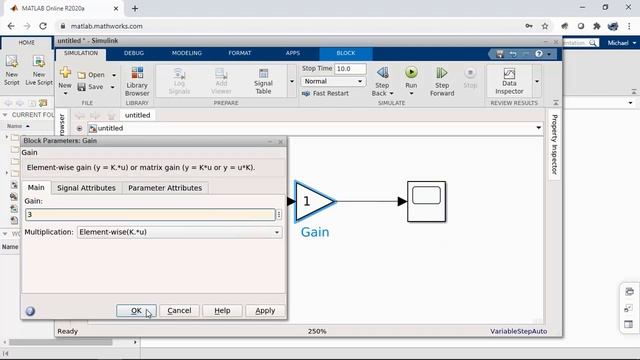Click Apply in Block Parameters dialog
Viewport: 640px width, 360px height.
[265, 311]
